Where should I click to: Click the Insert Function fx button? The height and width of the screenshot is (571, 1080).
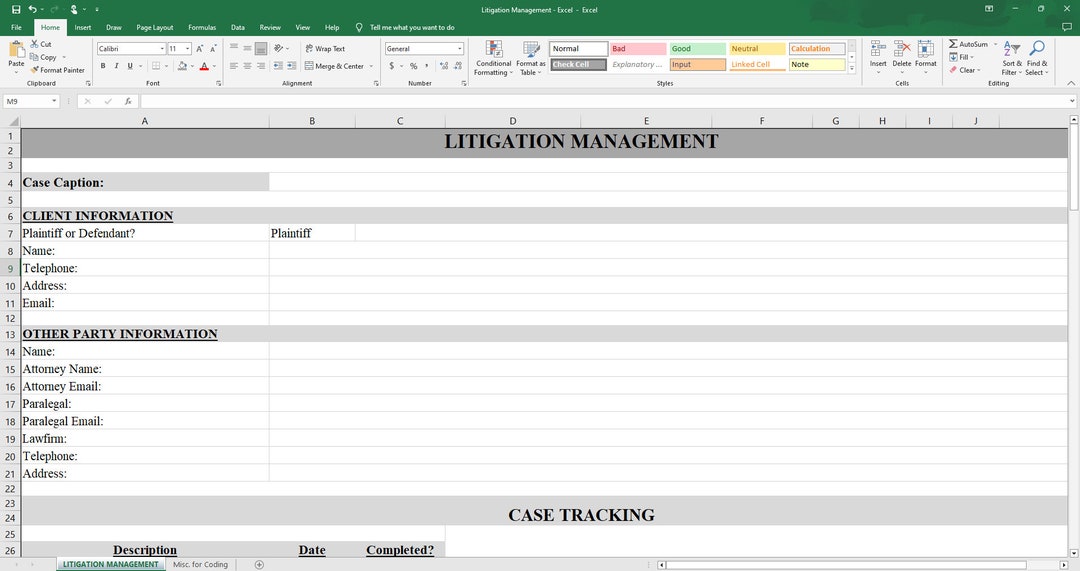click(x=128, y=101)
